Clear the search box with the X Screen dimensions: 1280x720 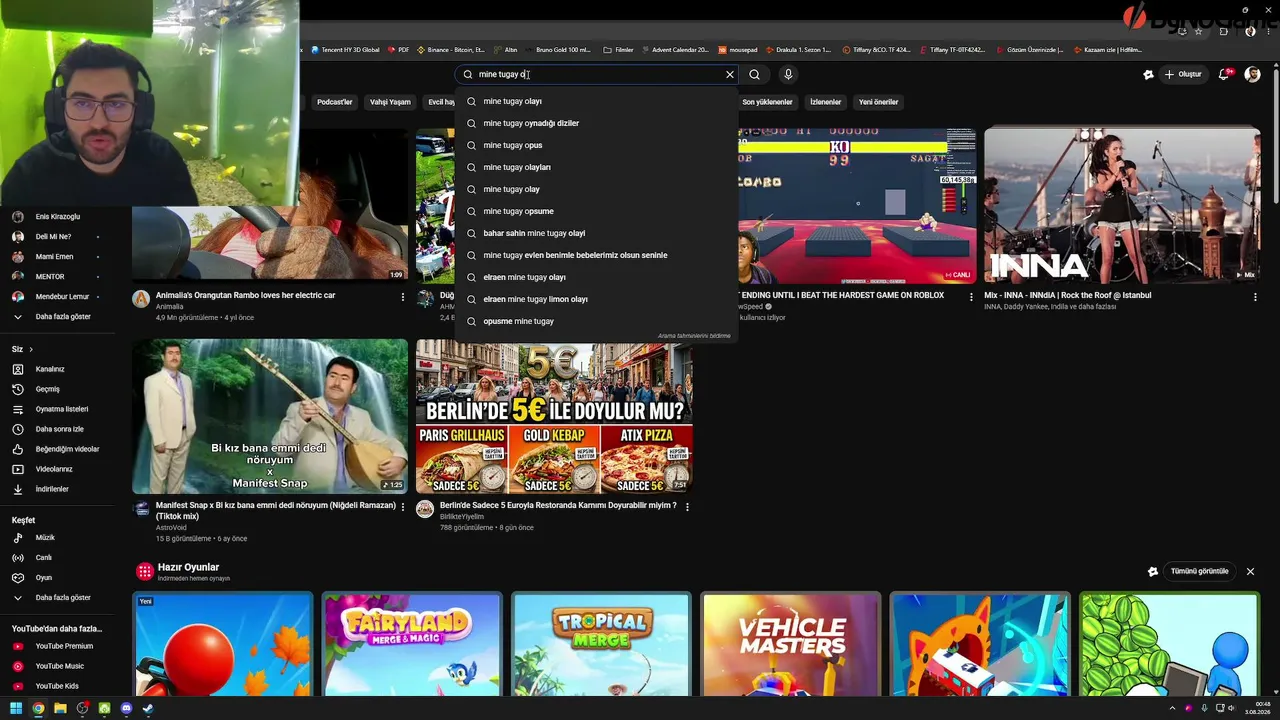(x=730, y=74)
